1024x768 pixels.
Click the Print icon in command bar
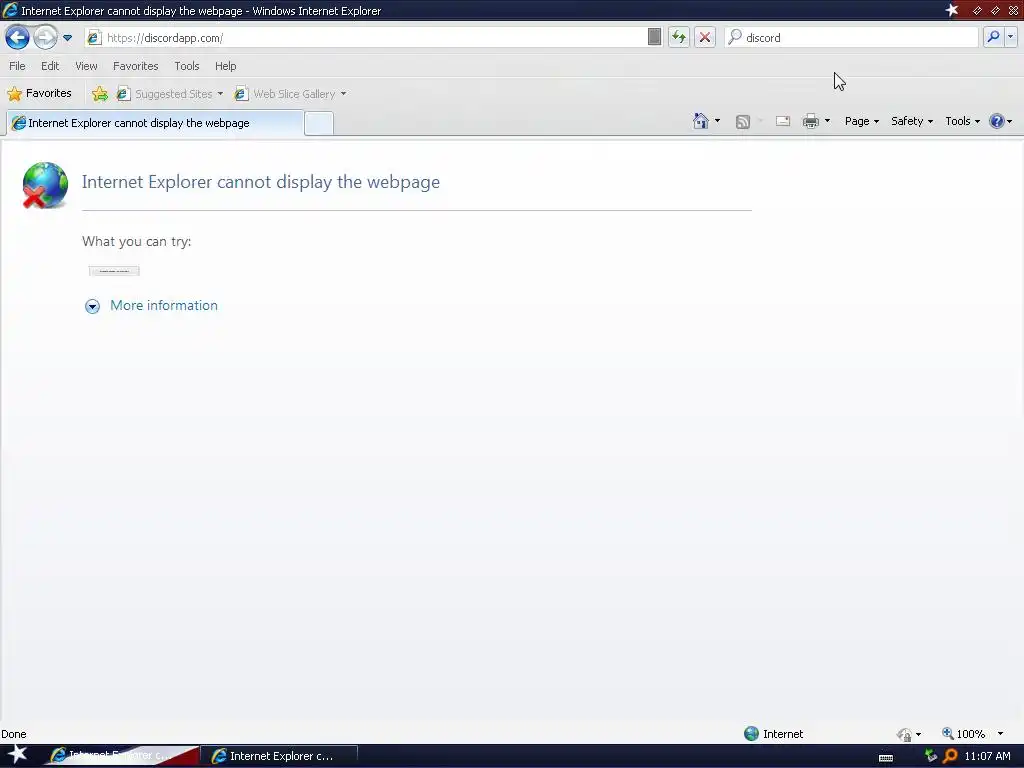810,121
